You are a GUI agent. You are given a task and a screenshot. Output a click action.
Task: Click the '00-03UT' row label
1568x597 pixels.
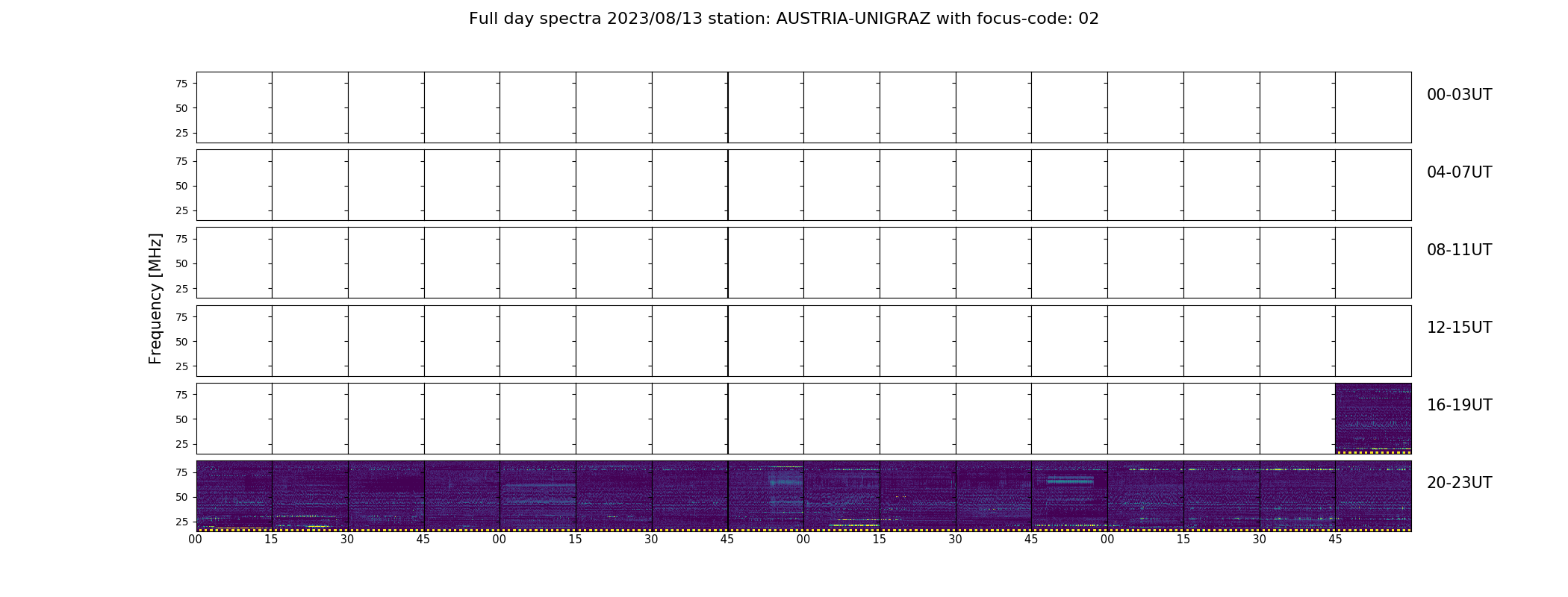pos(1459,95)
